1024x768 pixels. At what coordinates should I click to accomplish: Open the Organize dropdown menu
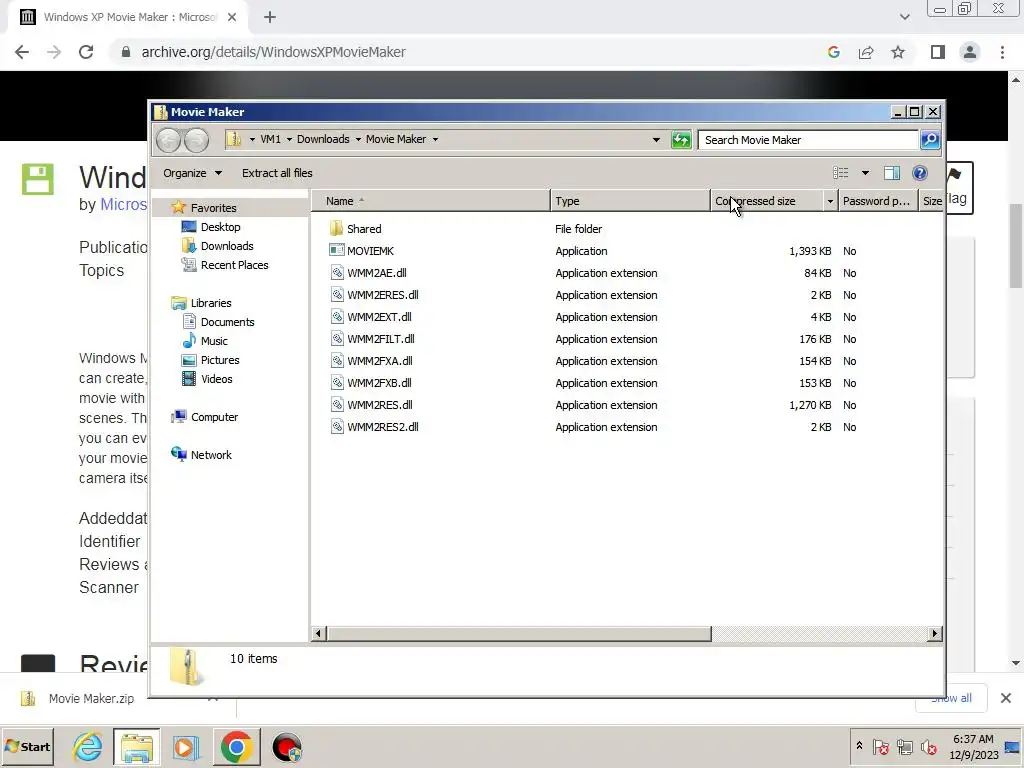point(192,173)
